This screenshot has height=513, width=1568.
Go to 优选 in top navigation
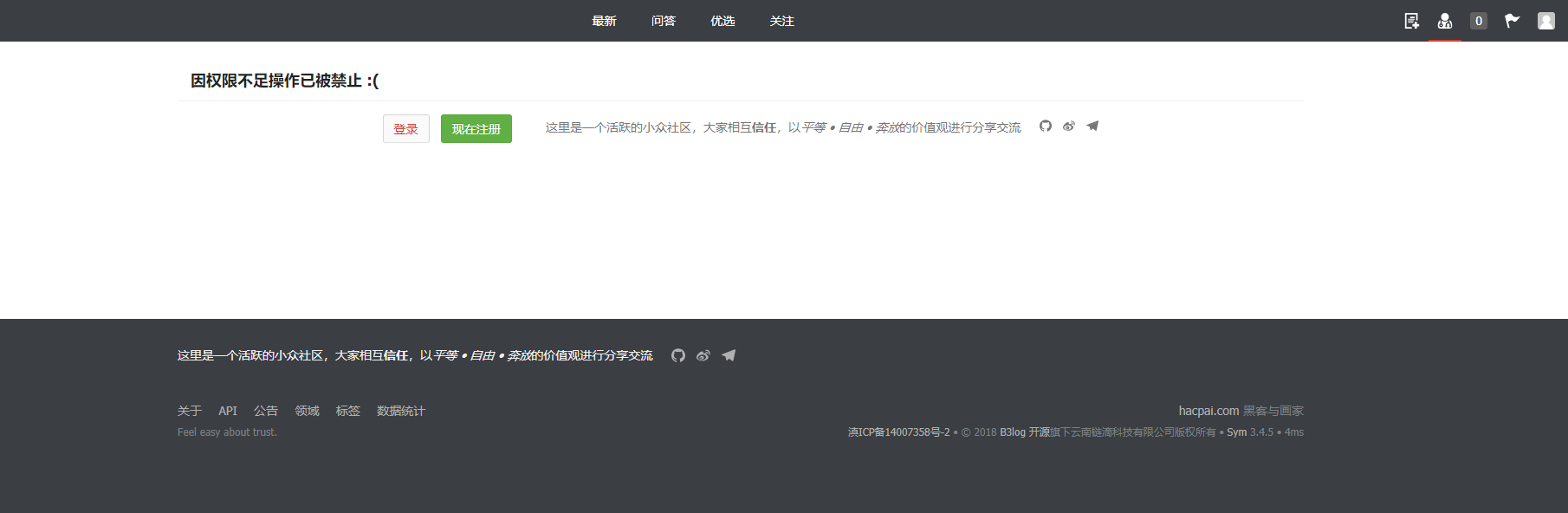pos(722,21)
